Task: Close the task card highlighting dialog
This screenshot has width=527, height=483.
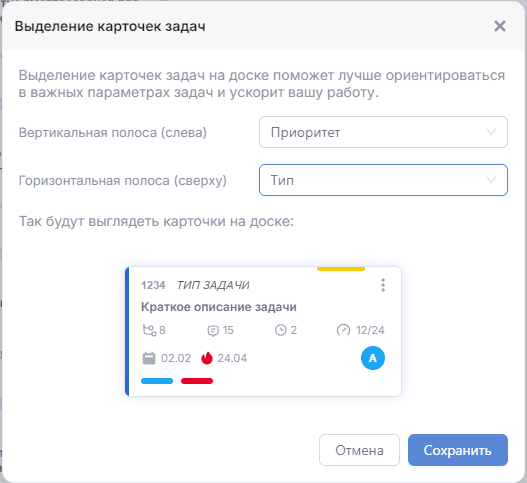Action: click(500, 26)
